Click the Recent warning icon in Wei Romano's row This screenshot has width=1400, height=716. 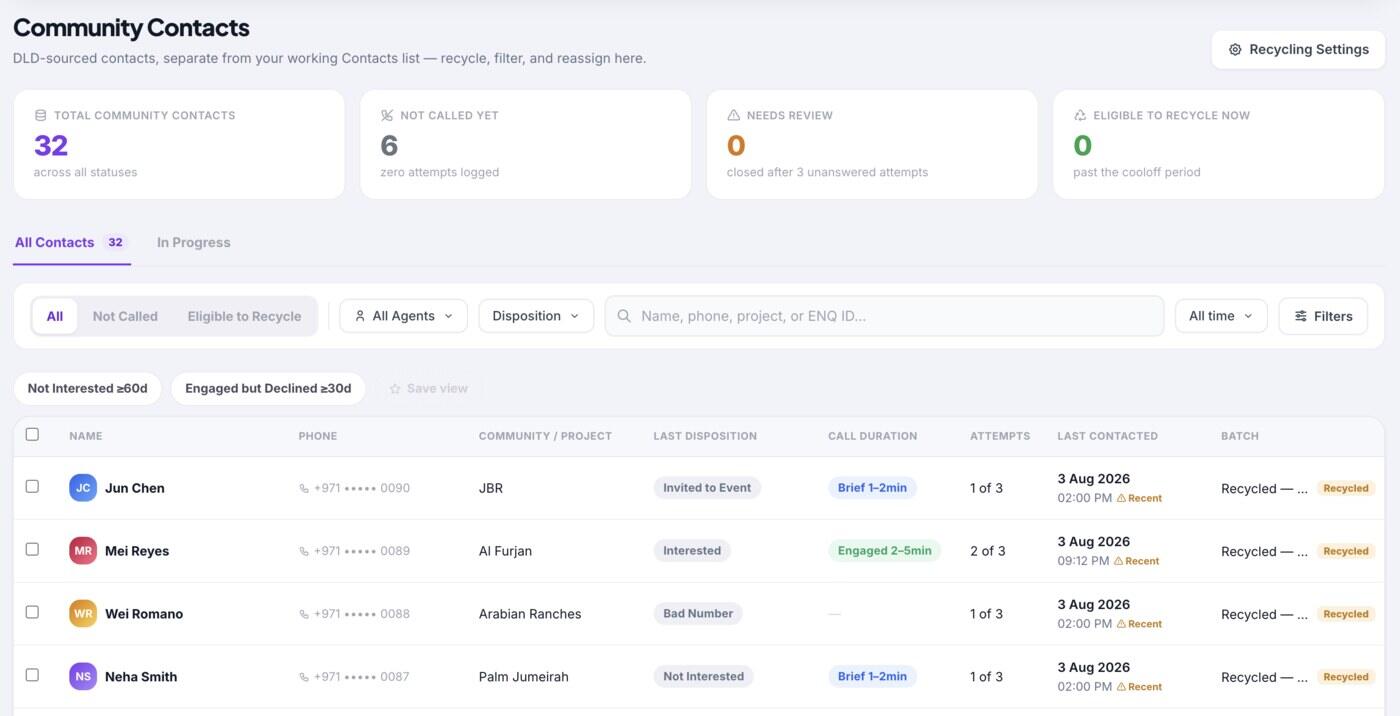tap(1121, 624)
